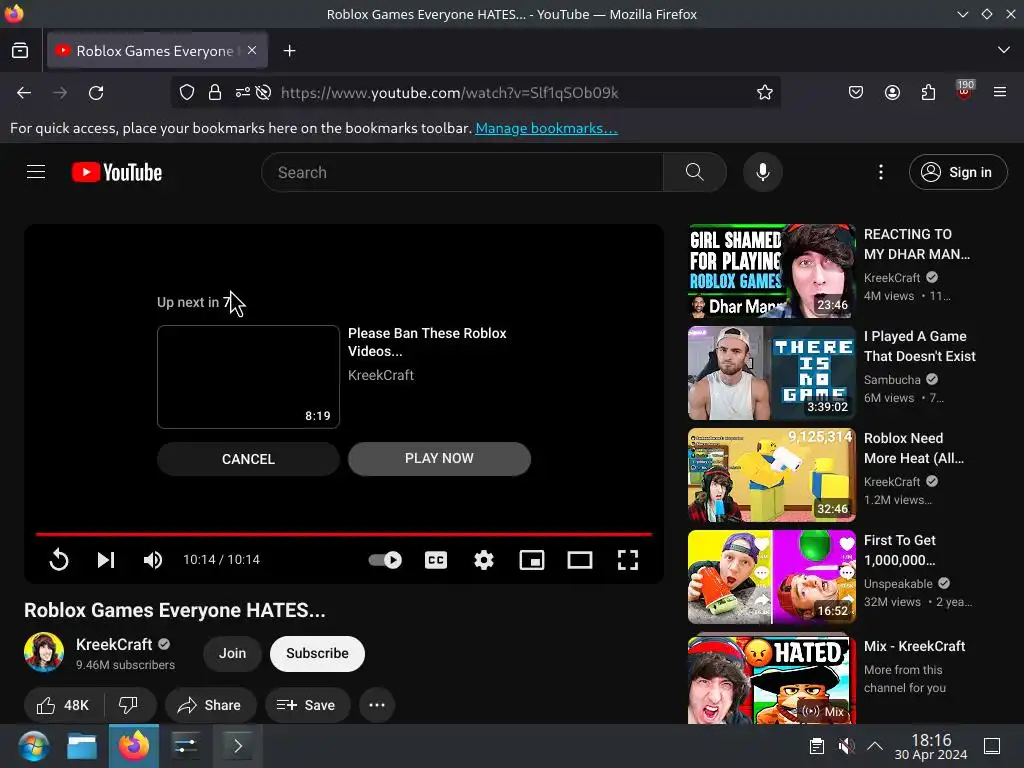Image resolution: width=1024 pixels, height=768 pixels.
Task: Open the clipboard tray icon
Action: point(816,746)
